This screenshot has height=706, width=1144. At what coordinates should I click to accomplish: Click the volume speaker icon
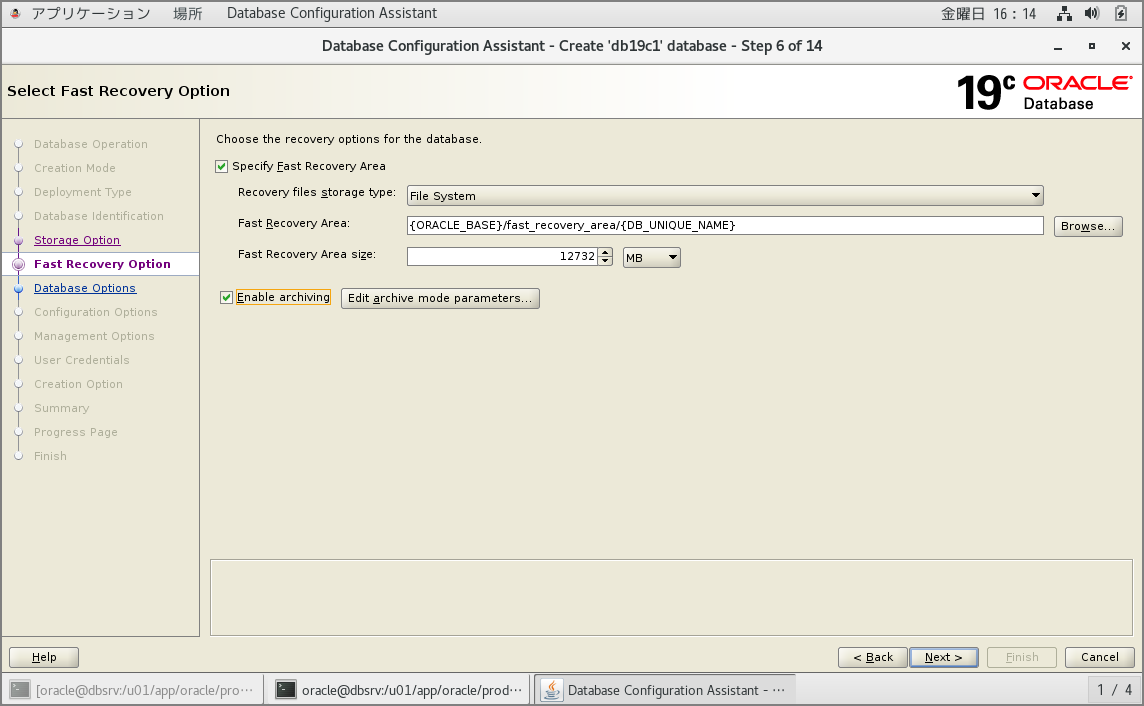[1092, 14]
